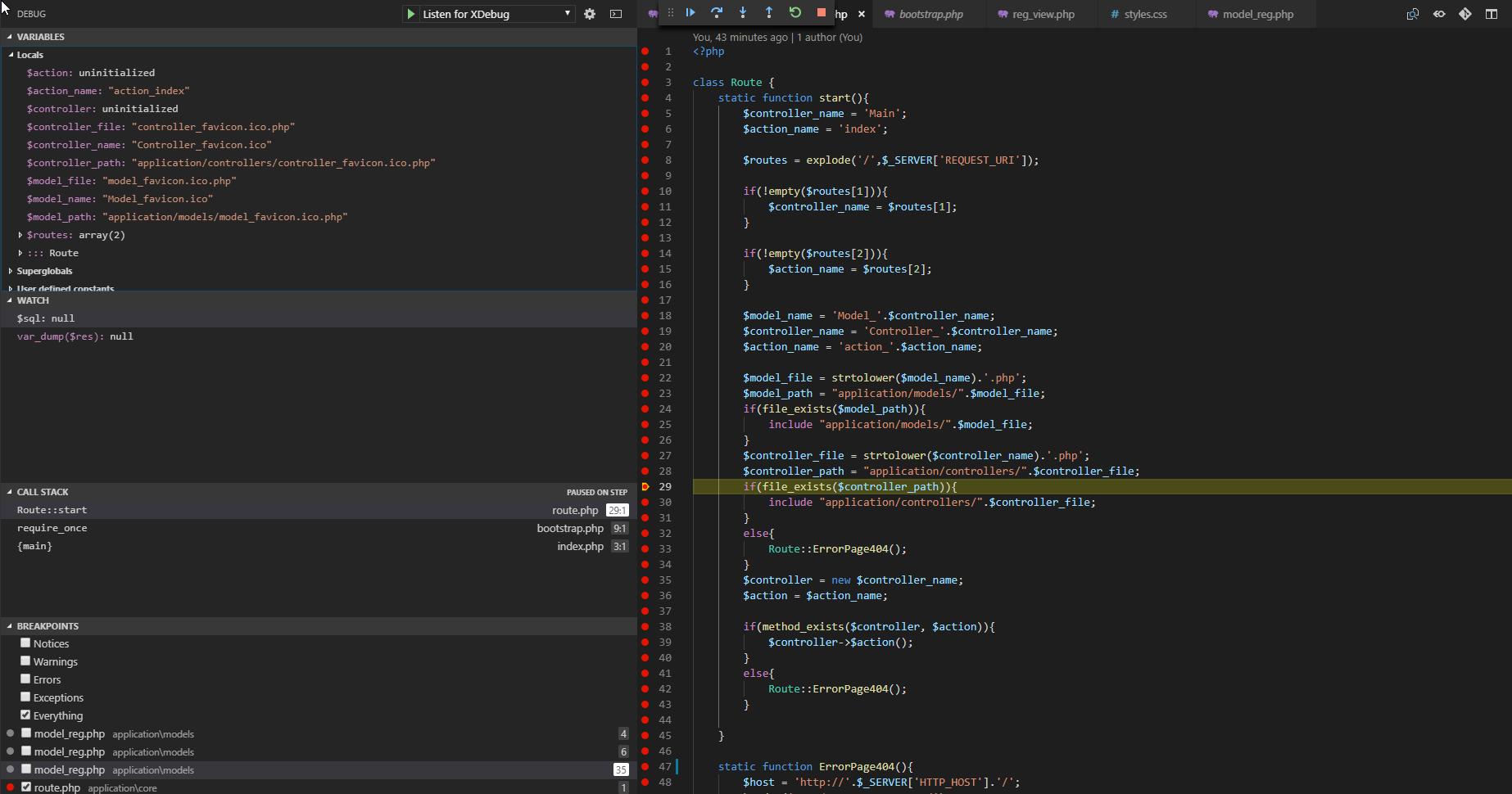
Task: Click line number 38 in the gutter
Action: click(664, 626)
